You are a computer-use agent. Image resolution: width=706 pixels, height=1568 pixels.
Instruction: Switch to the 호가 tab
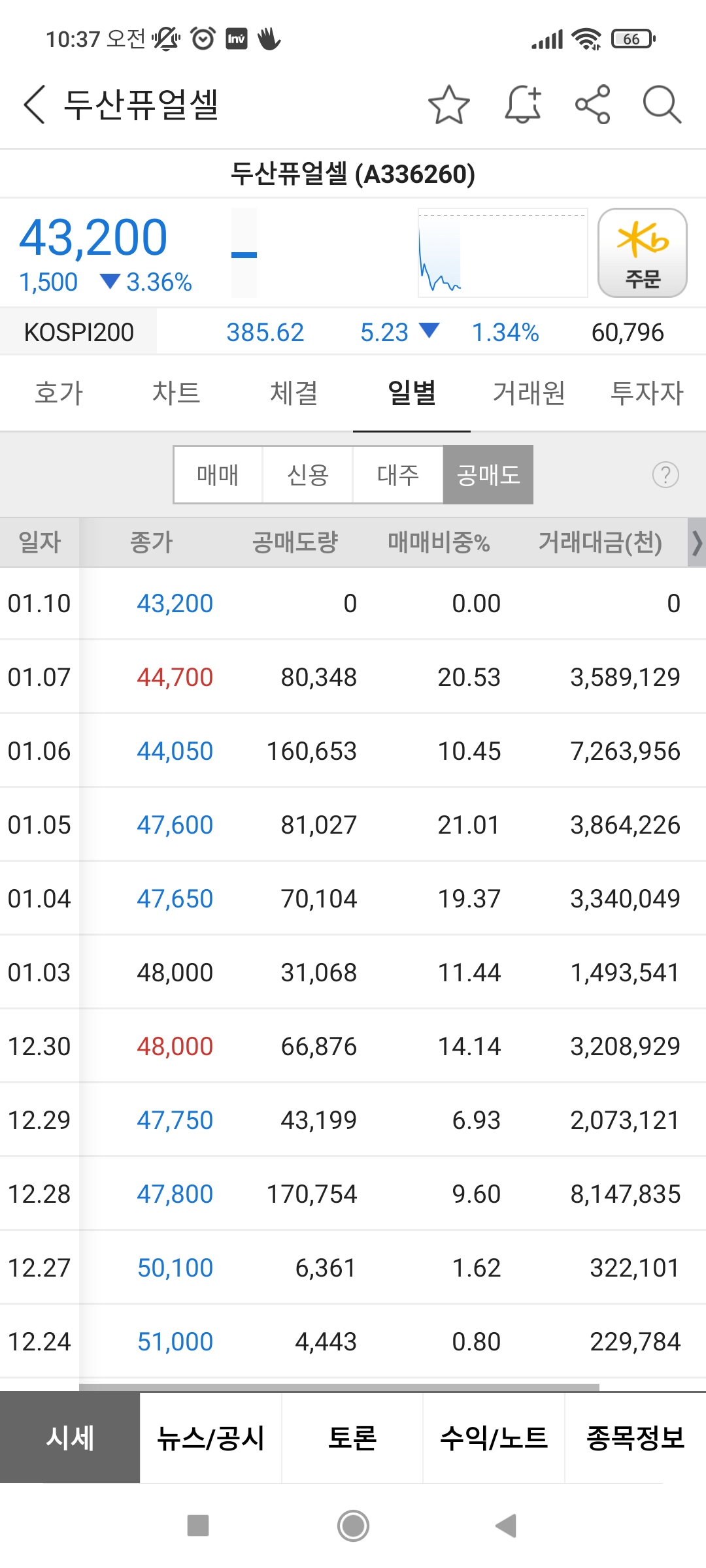tap(59, 393)
